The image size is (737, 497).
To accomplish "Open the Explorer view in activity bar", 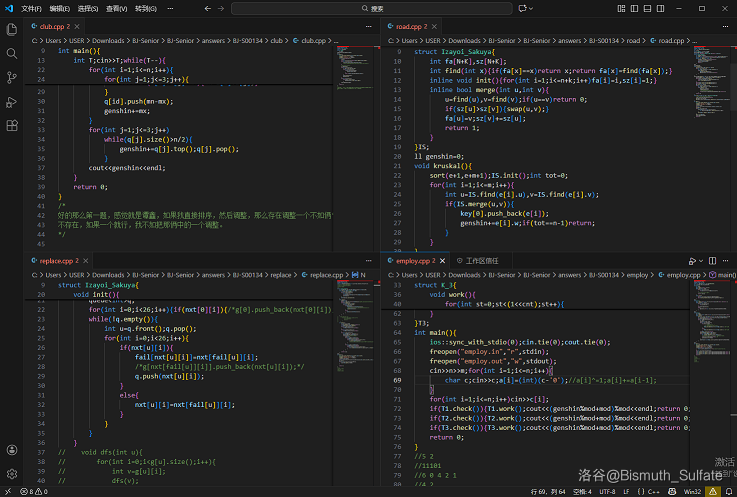I will click(x=12, y=30).
